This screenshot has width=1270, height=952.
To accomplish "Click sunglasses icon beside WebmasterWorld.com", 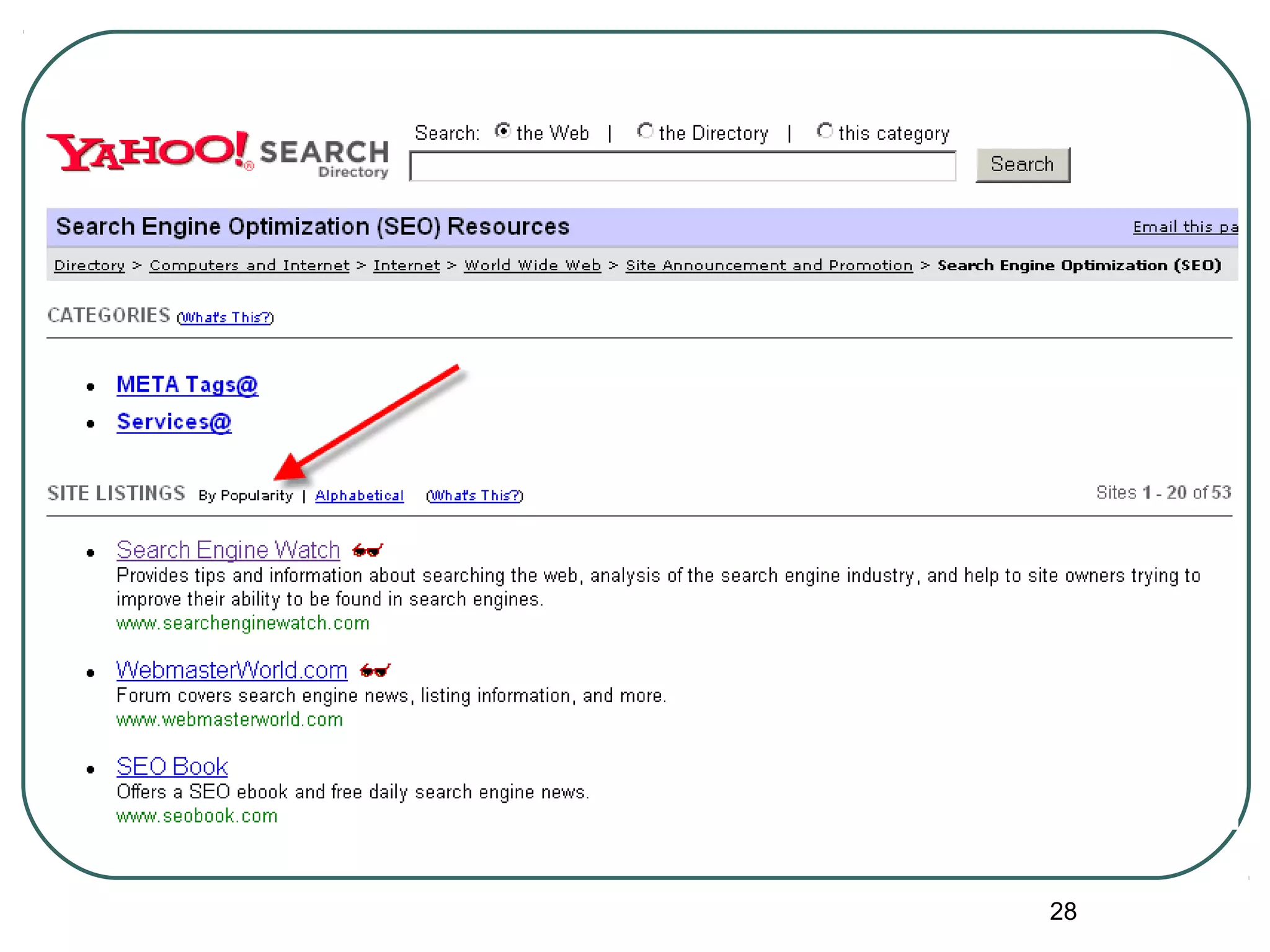I will pyautogui.click(x=375, y=671).
